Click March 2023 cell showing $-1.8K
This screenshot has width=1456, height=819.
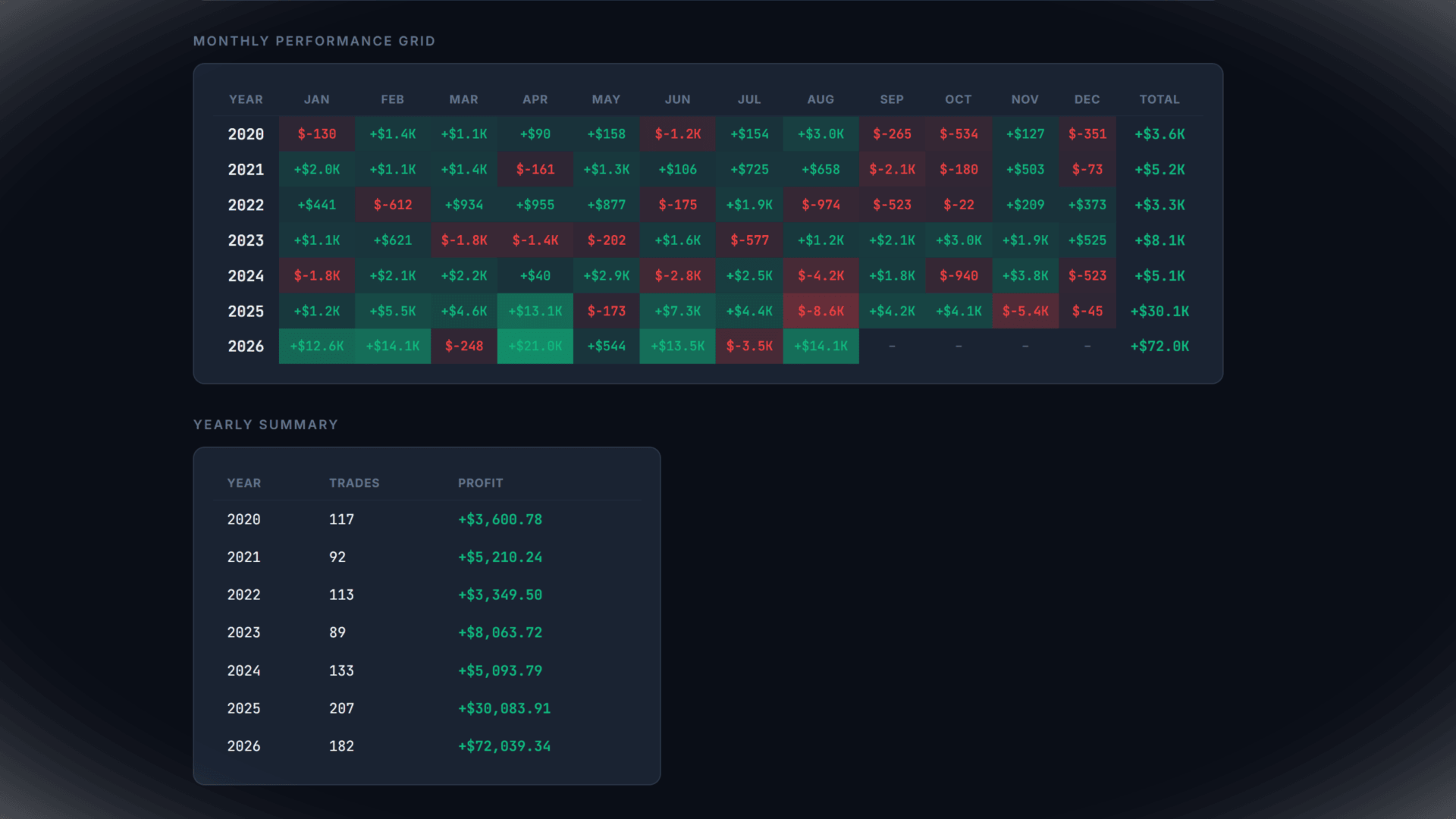pos(464,240)
